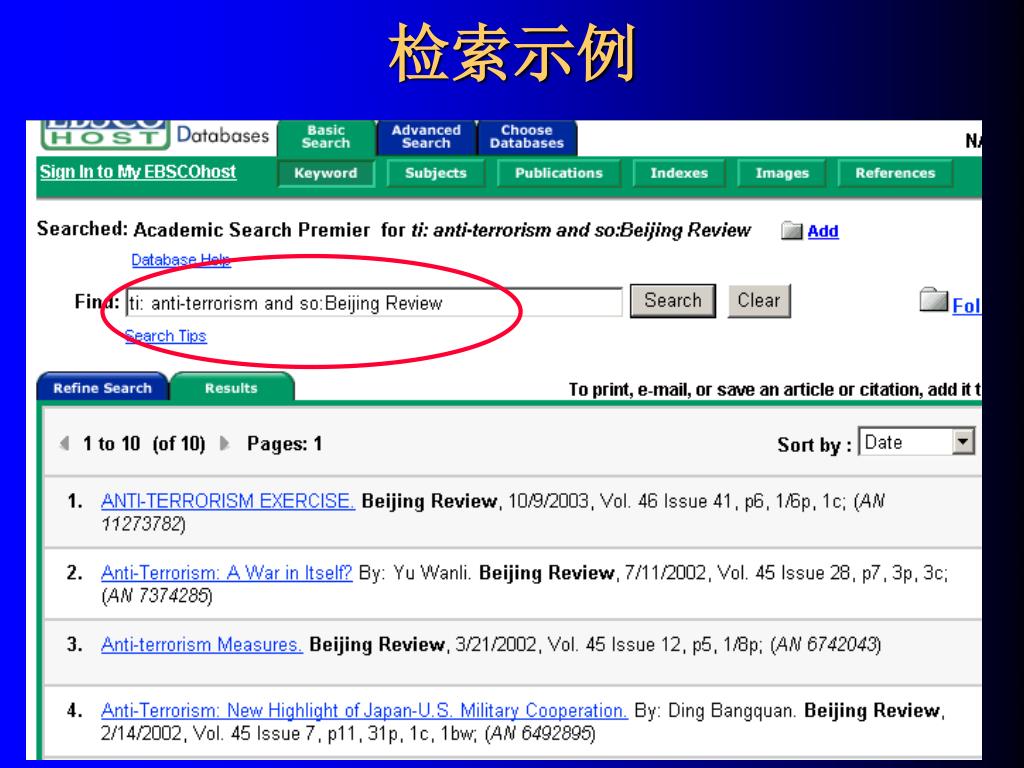
Task: Open Anti-terrorism Measures article link
Action: (202, 645)
